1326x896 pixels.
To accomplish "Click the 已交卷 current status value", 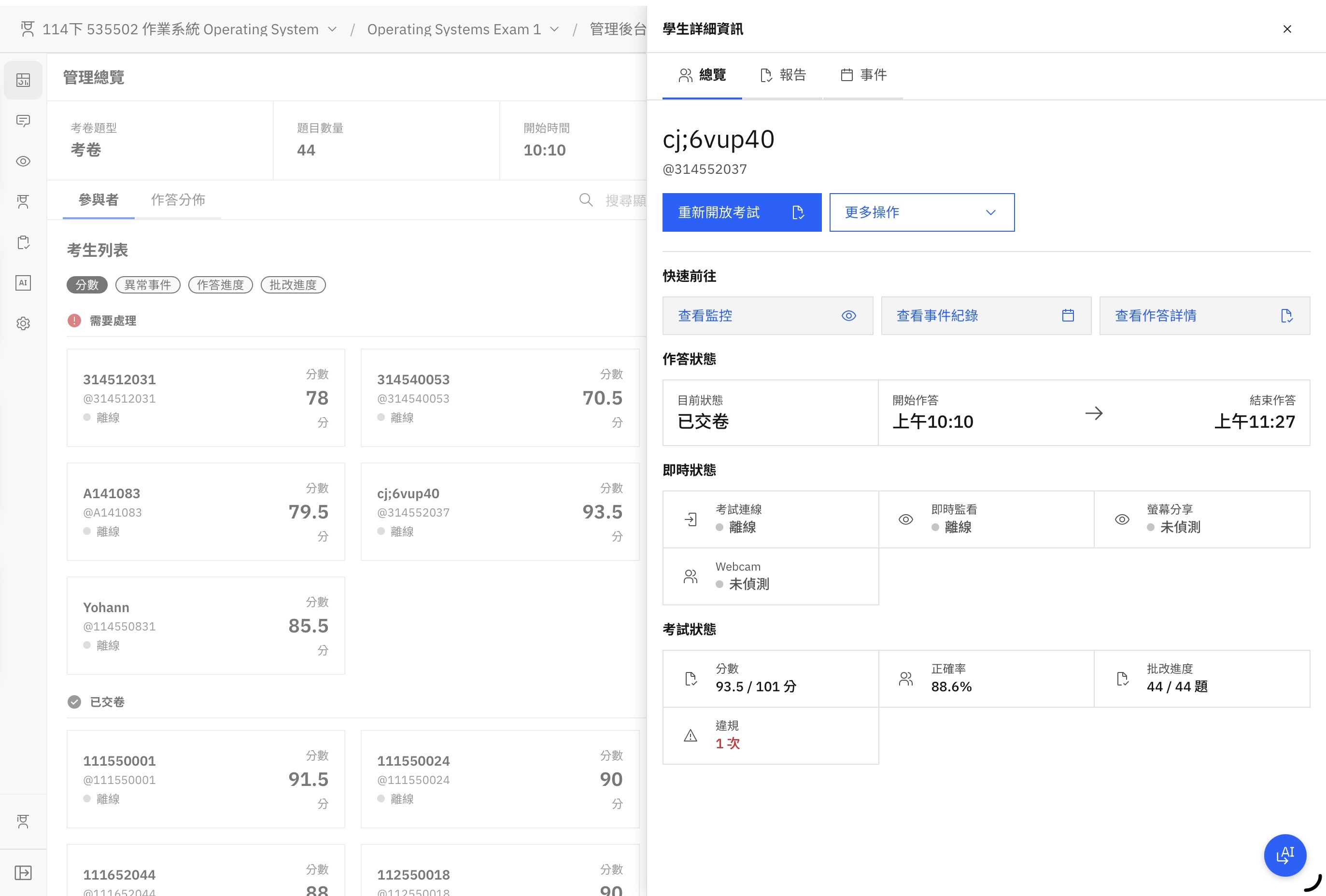I will [703, 421].
